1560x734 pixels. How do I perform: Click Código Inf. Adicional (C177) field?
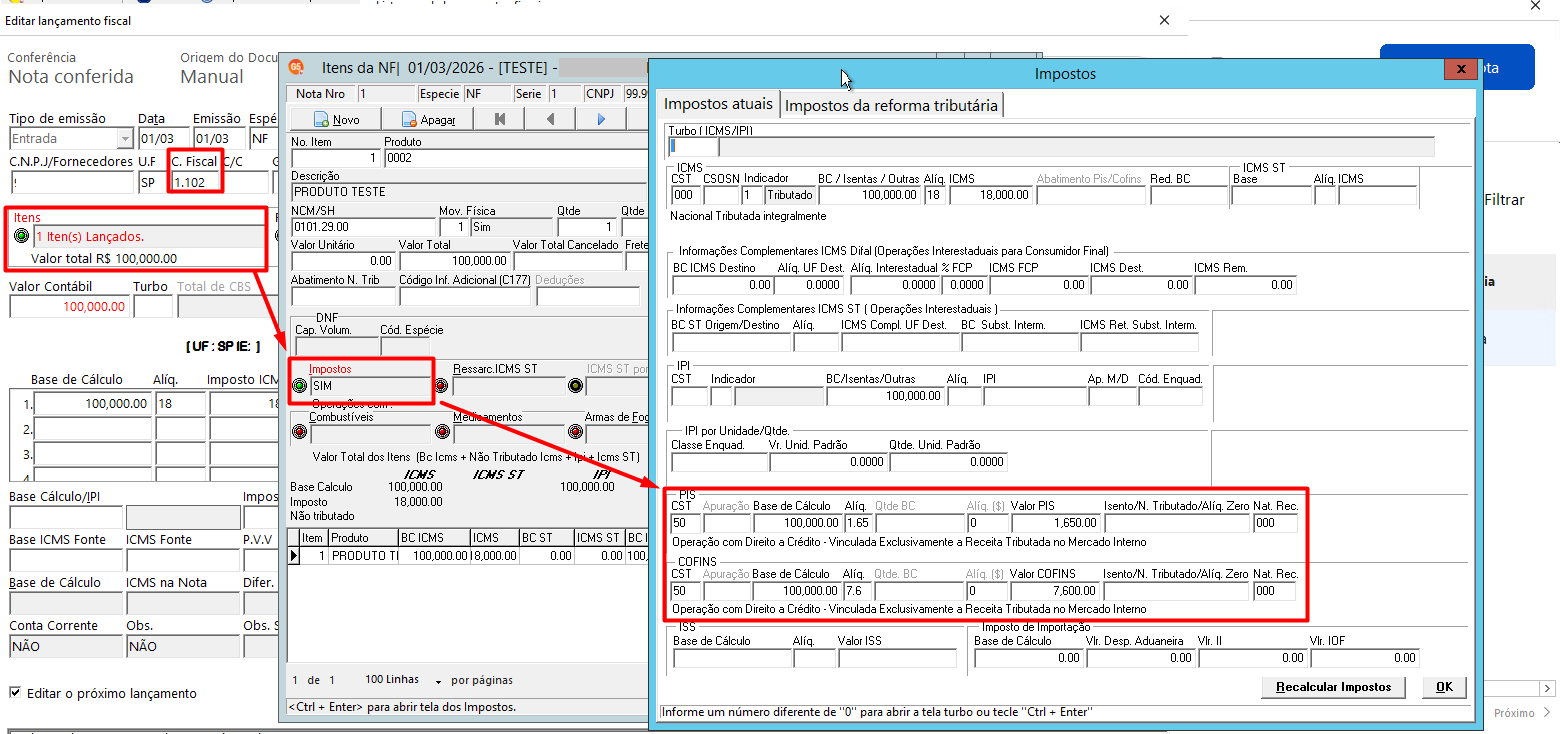(465, 296)
